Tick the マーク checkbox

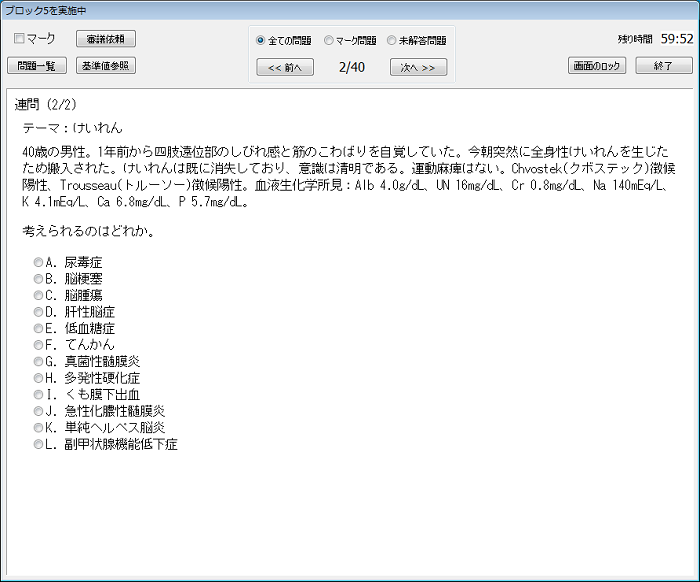19,38
